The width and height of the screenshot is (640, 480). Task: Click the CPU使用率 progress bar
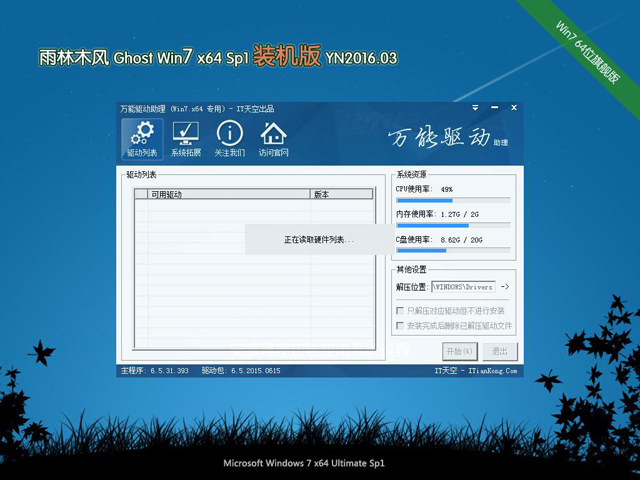pos(453,200)
